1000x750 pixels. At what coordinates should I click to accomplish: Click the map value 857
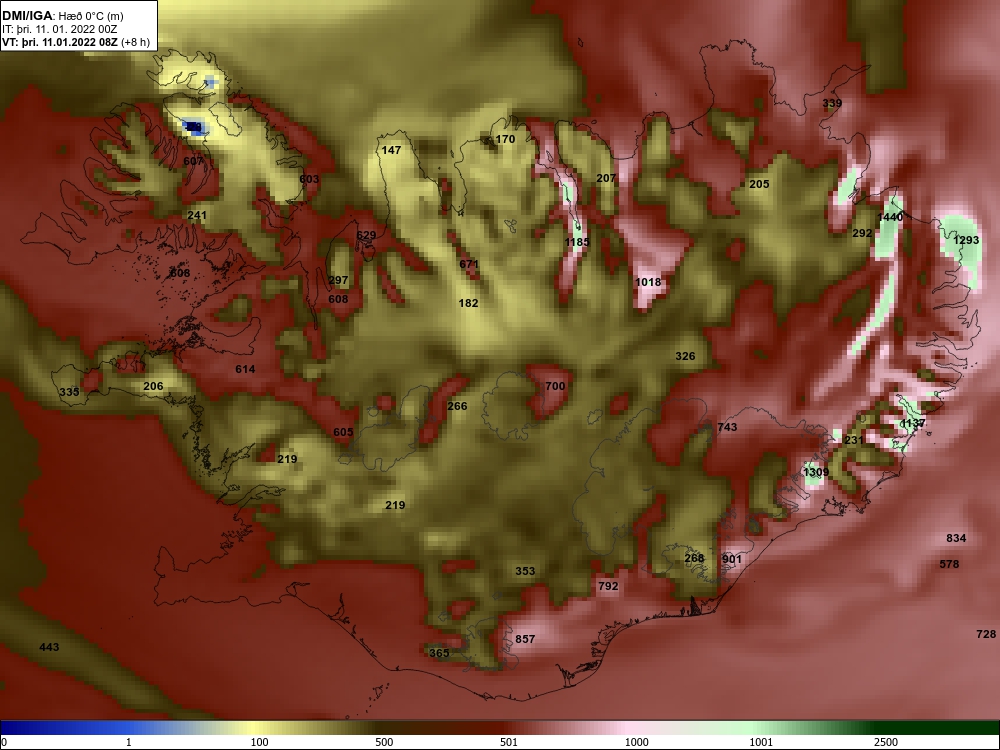coord(525,639)
